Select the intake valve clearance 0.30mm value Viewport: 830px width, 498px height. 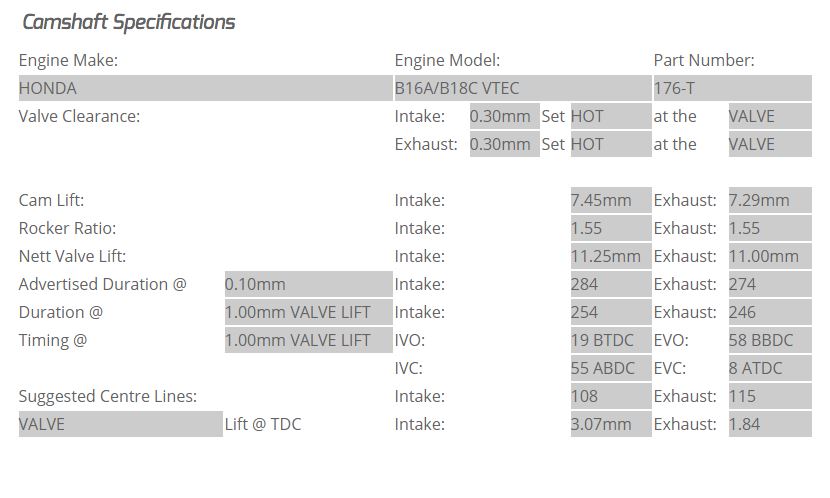coord(504,116)
